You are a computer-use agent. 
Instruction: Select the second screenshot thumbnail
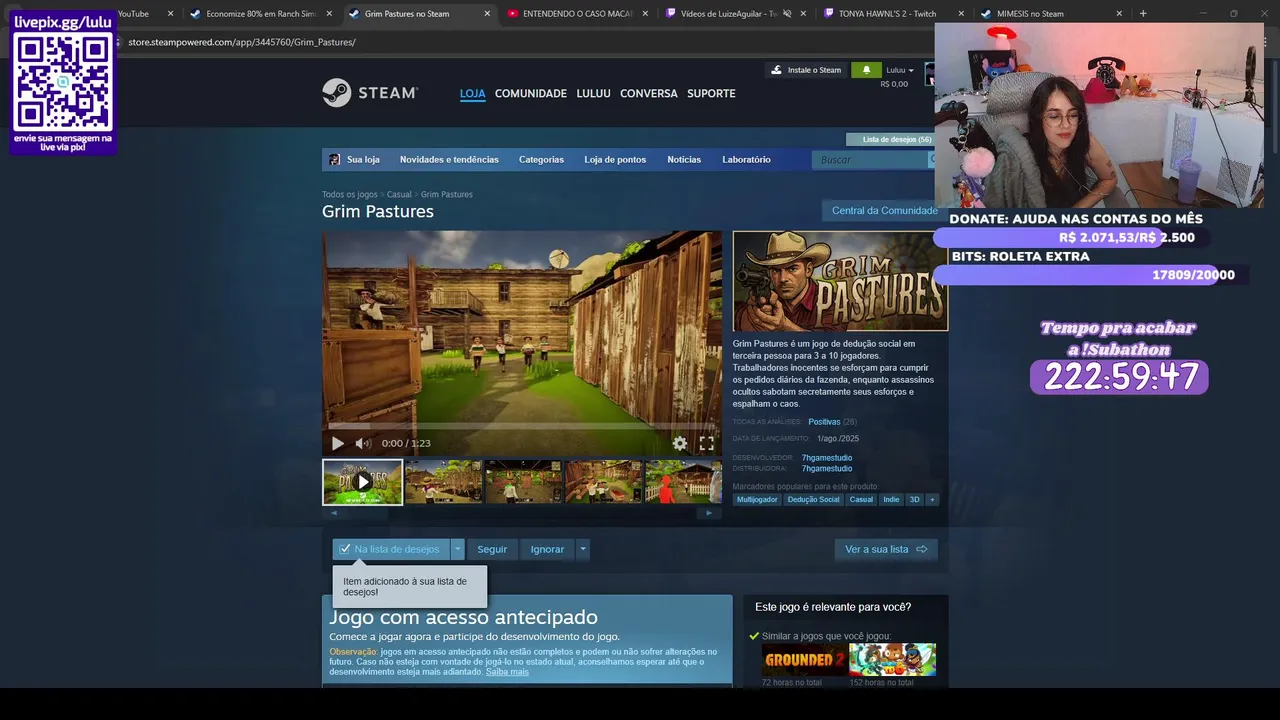(443, 482)
